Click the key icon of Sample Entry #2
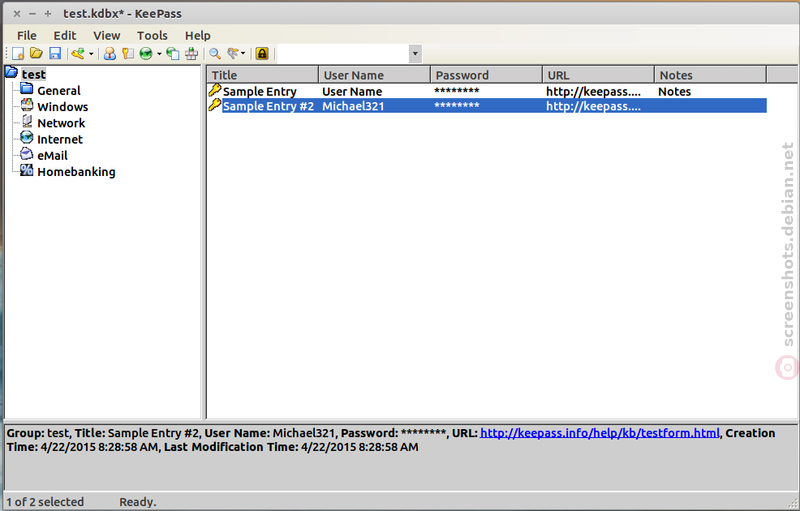The image size is (800, 511). pyautogui.click(x=215, y=105)
